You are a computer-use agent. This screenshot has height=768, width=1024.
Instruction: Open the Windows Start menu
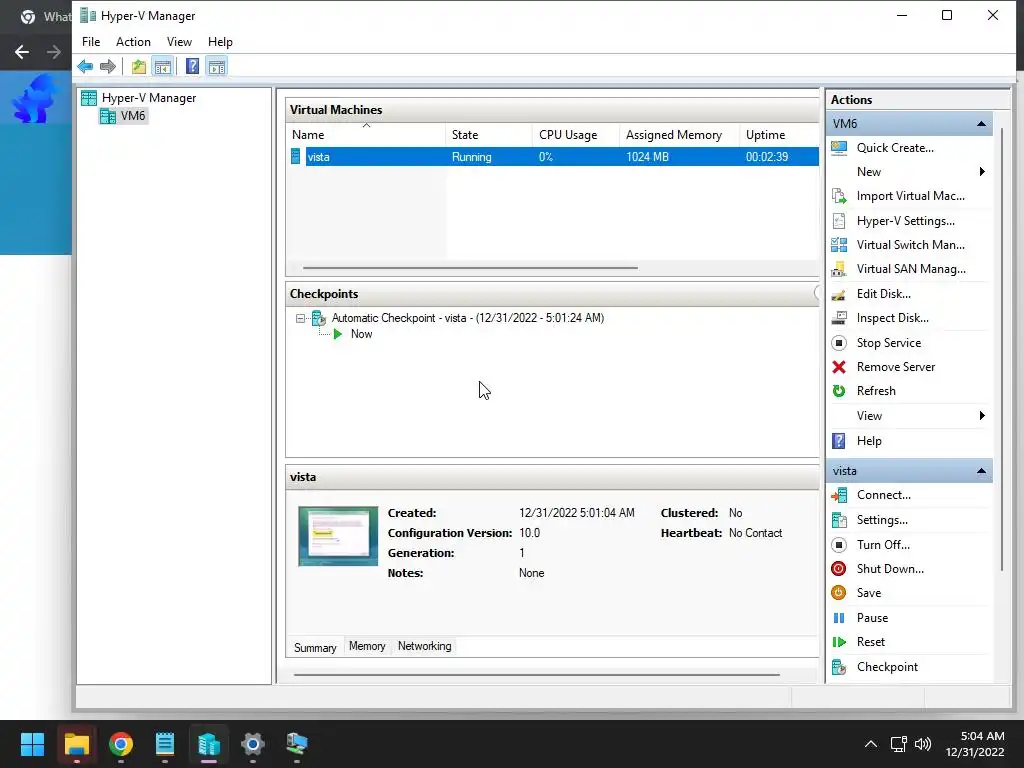coord(32,744)
